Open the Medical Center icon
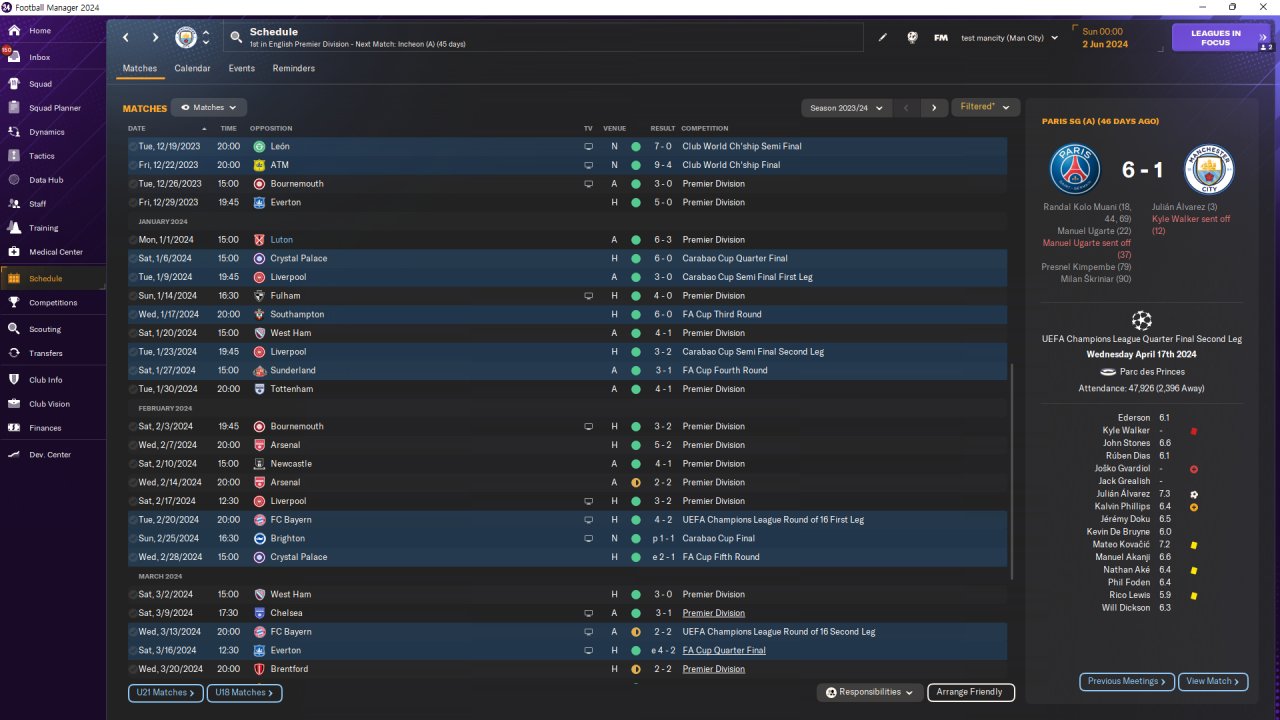The width and height of the screenshot is (1280, 720). click(14, 252)
